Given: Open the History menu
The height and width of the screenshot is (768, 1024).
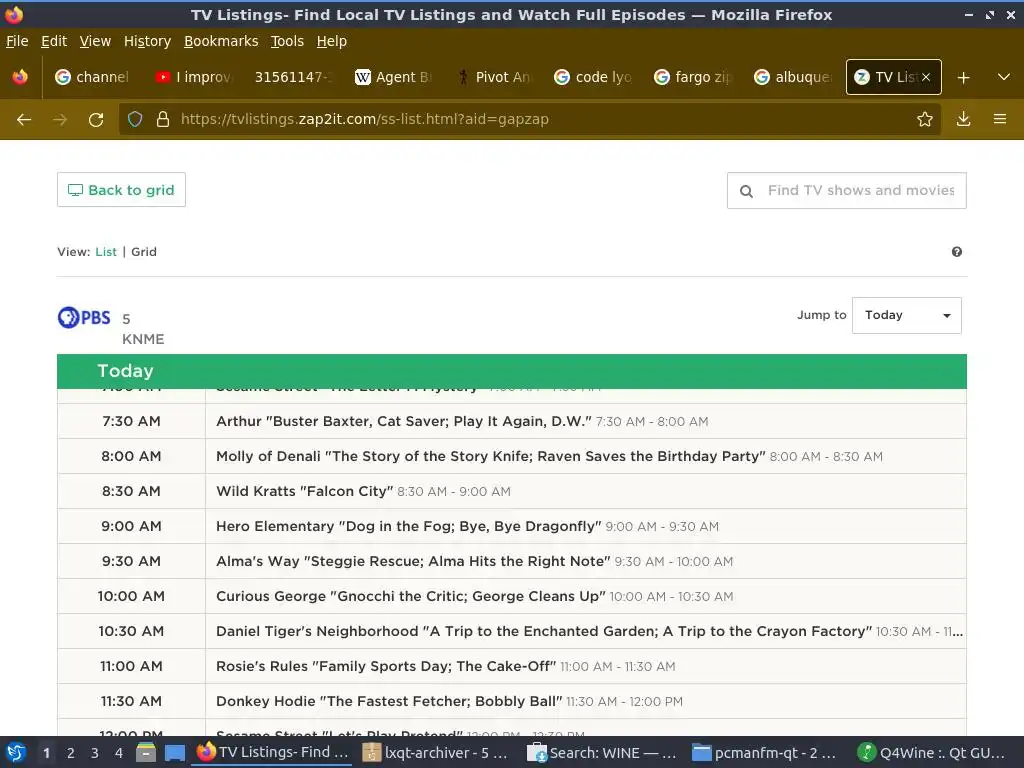Looking at the screenshot, I should [x=148, y=41].
